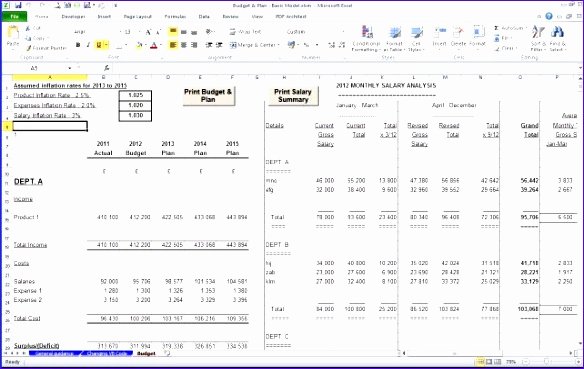This screenshot has height=369, width=584.
Task: Toggle Align Text Left
Action: pyautogui.click(x=173, y=45)
